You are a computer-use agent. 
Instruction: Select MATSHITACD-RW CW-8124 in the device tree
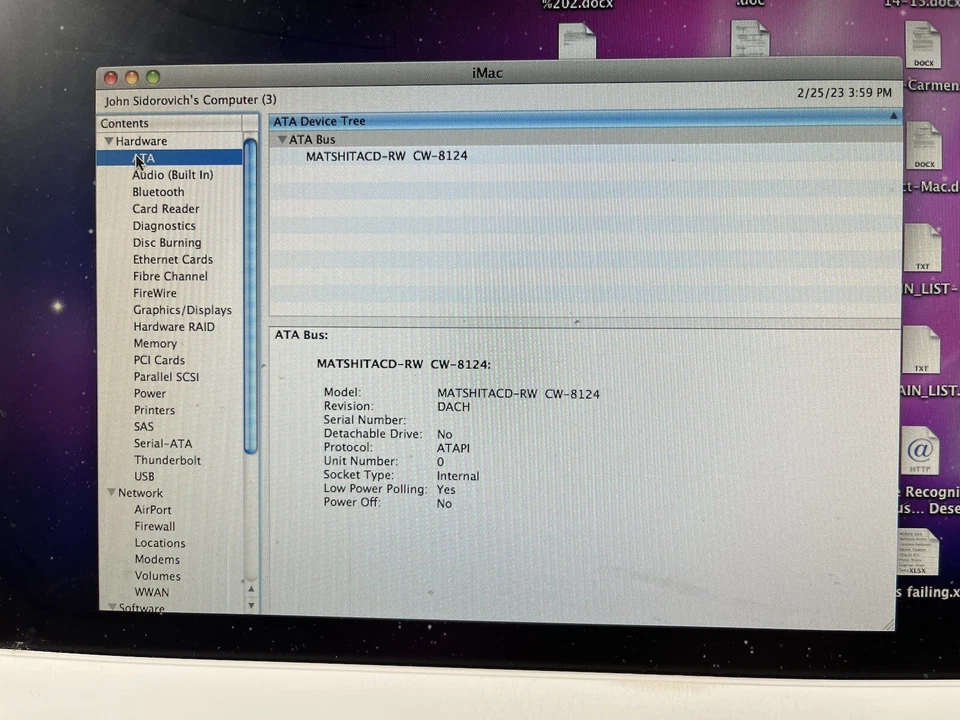pyautogui.click(x=387, y=156)
